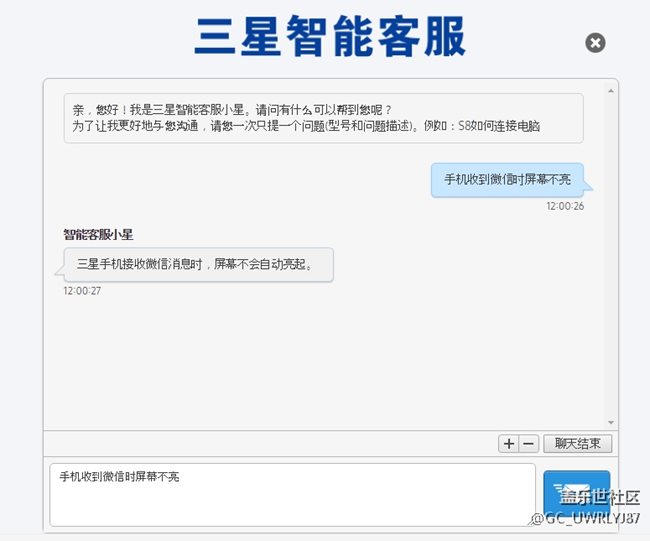Select the bot reply about 屏幕不会自动亮起
Image resolution: width=650 pixels, height=541 pixels.
pos(199,264)
